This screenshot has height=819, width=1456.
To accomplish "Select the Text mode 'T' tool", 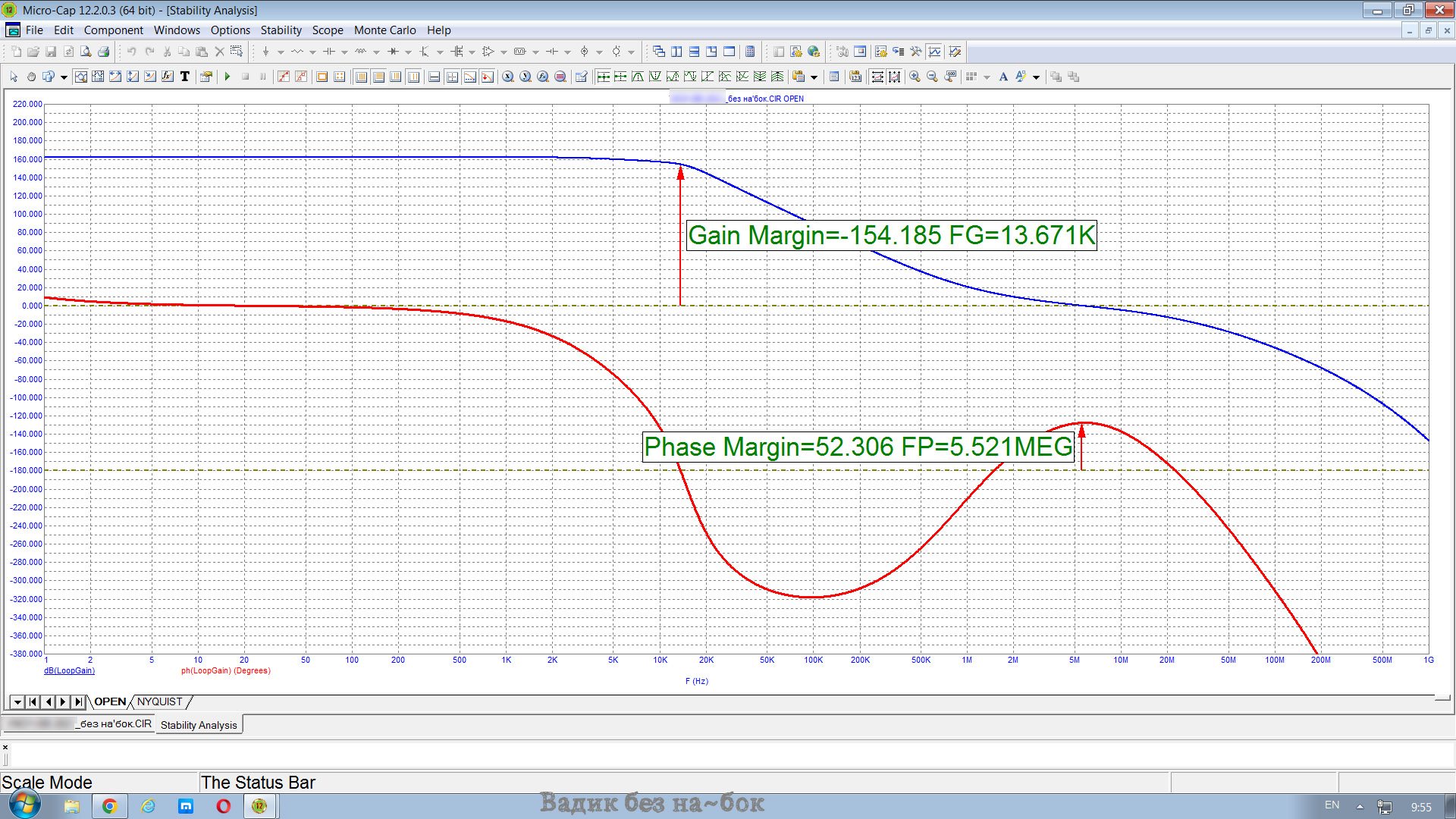I will [184, 77].
